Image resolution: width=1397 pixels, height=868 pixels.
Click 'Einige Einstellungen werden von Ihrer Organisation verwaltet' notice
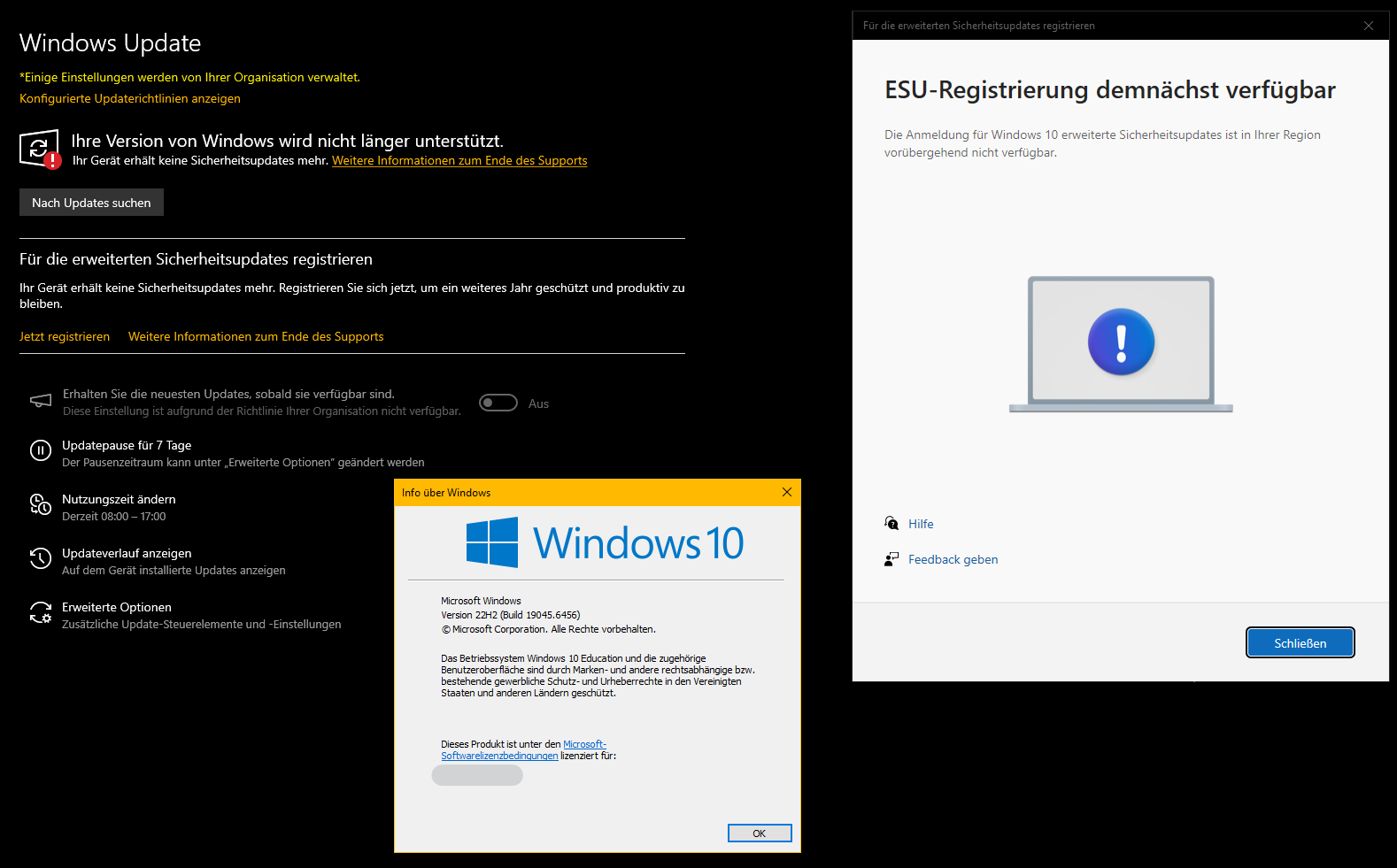tap(189, 77)
